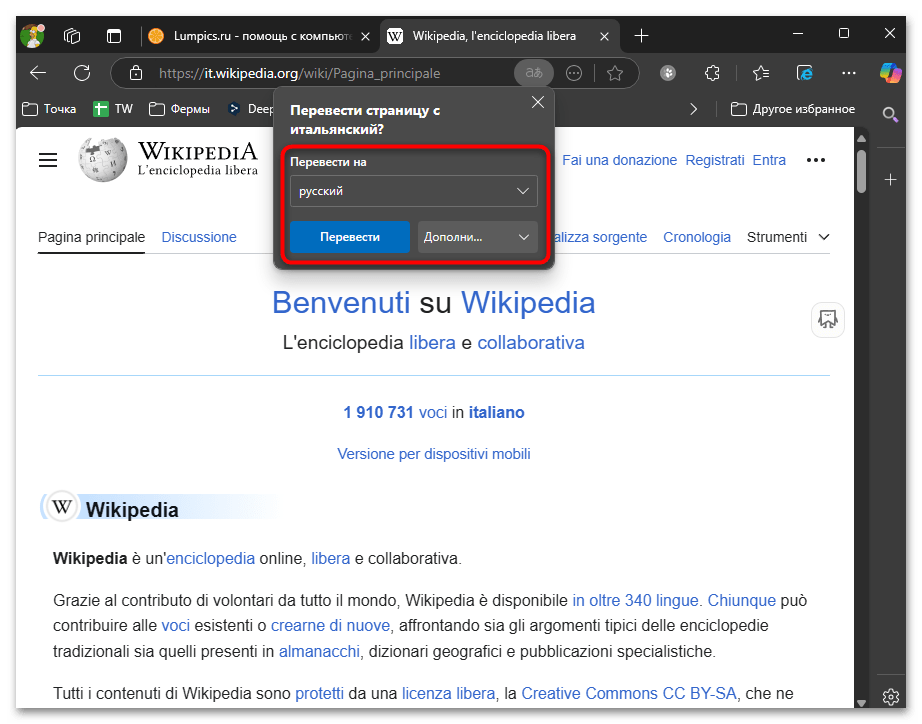Add page to favorites star
The width and height of the screenshot is (922, 724).
[615, 73]
